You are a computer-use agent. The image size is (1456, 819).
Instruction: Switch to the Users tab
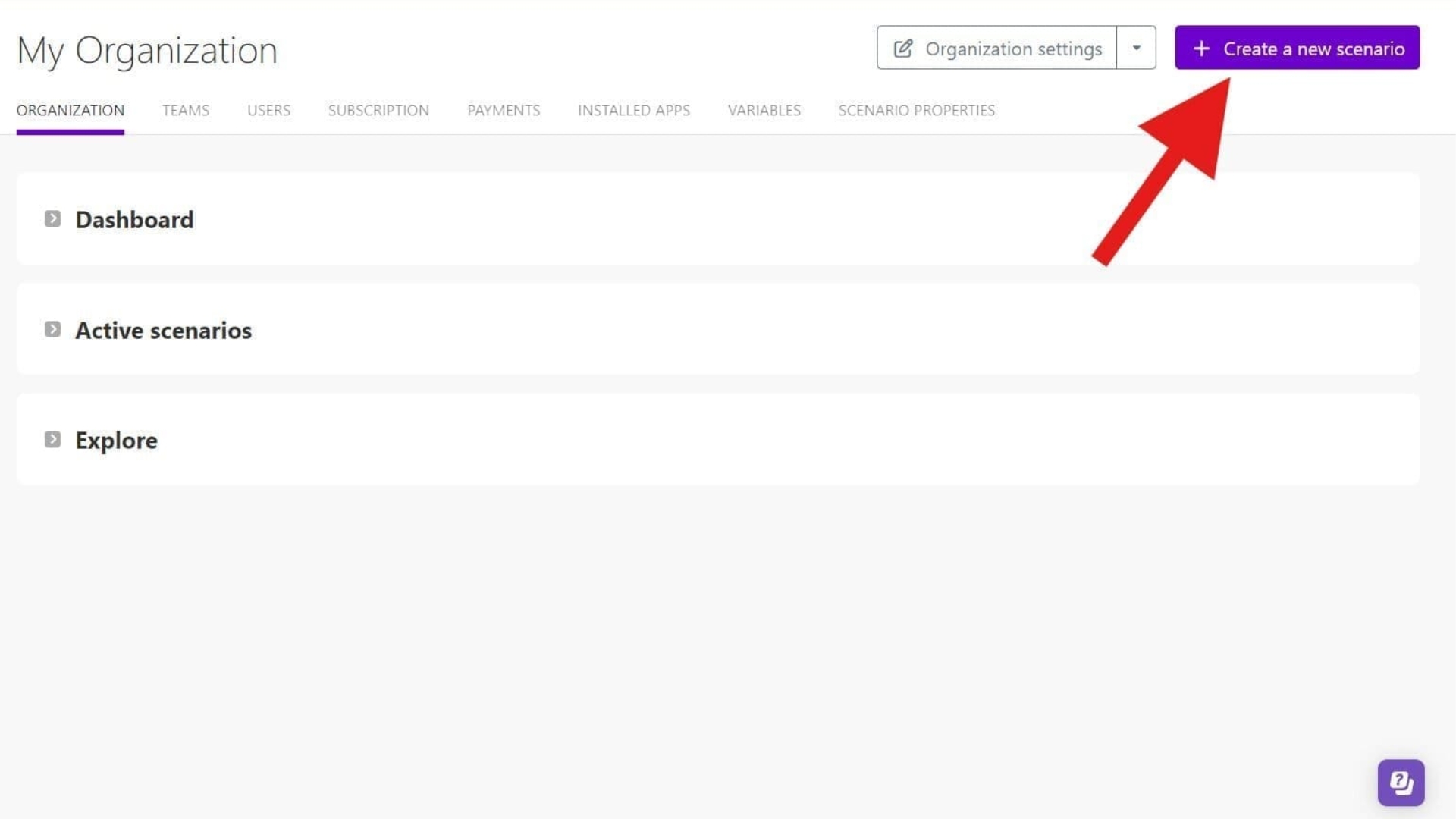pyautogui.click(x=268, y=110)
